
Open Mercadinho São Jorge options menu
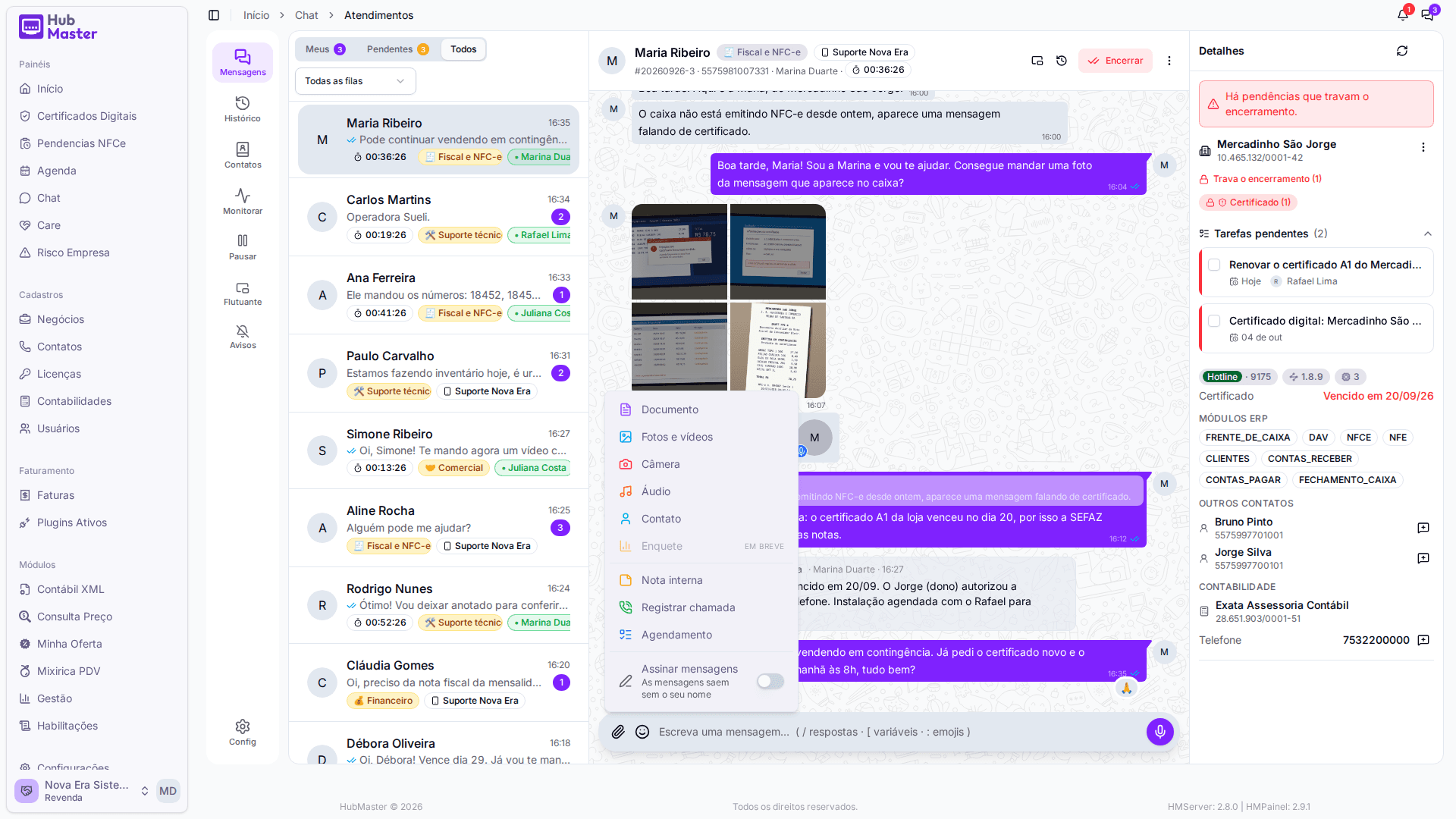click(1423, 148)
